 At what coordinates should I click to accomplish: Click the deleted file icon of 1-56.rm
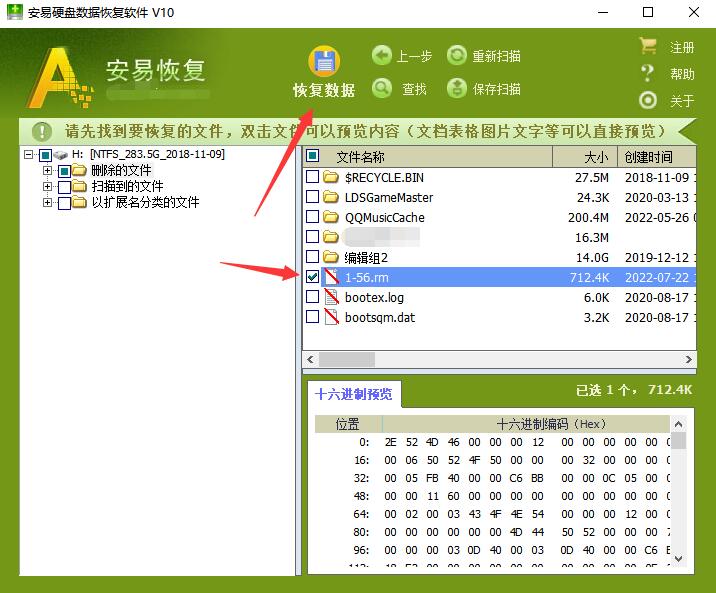[332, 277]
